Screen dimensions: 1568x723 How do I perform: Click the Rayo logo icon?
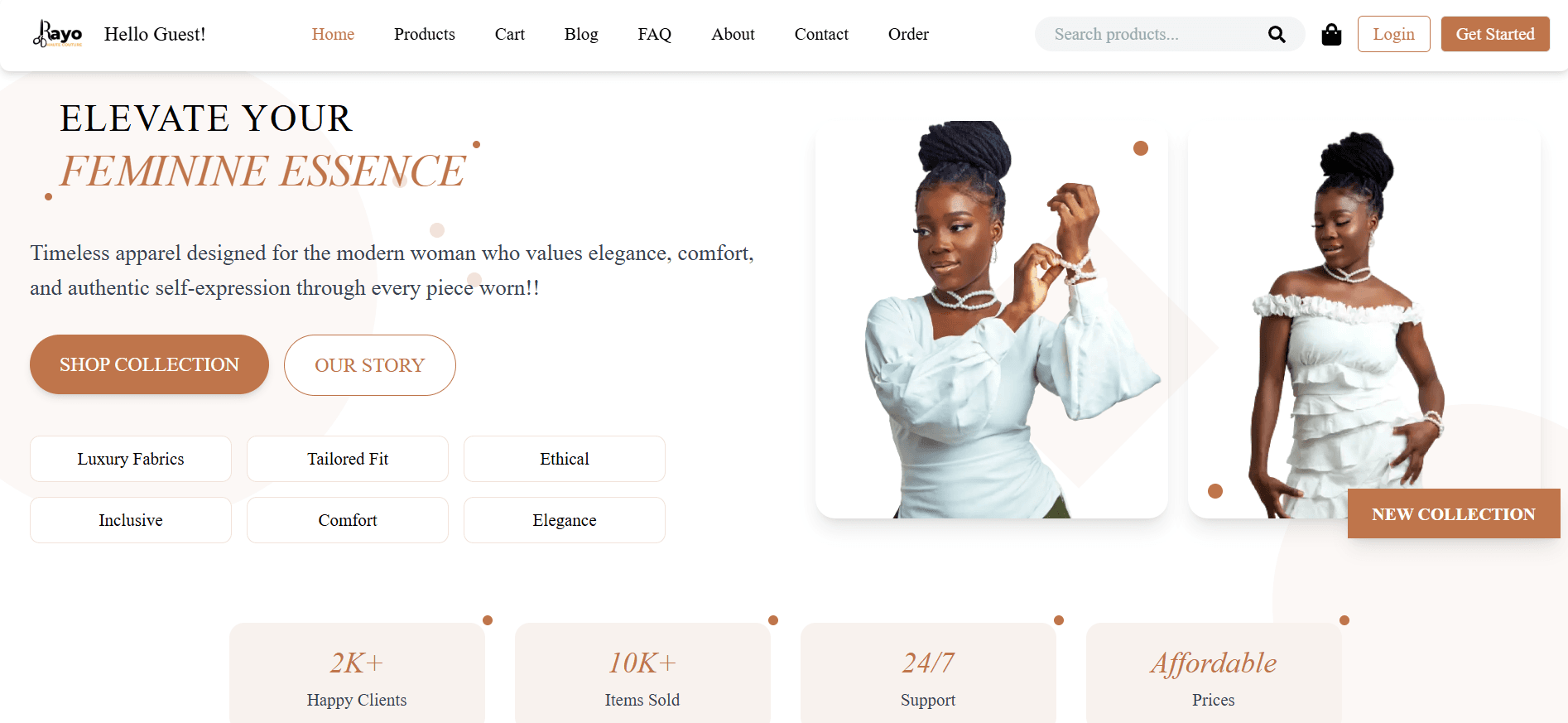coord(57,34)
